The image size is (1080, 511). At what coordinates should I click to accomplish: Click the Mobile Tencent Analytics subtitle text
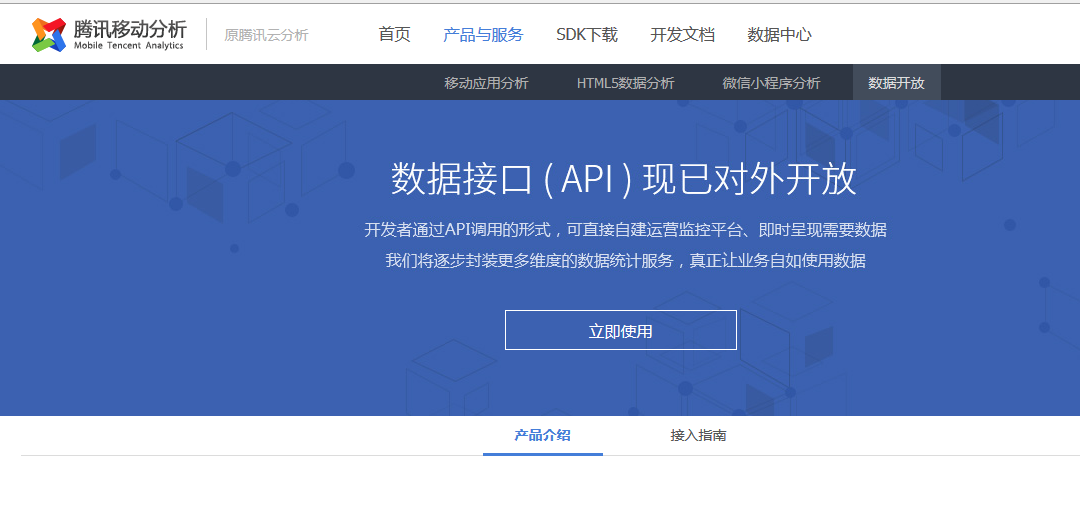point(129,45)
